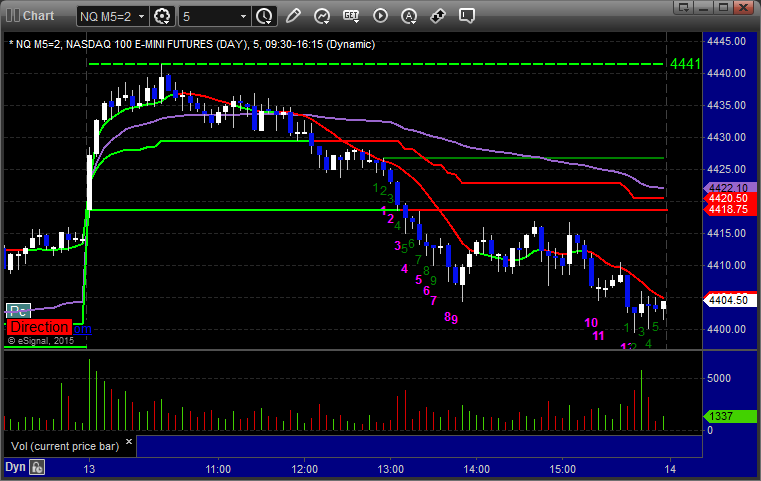The width and height of the screenshot is (761, 481).
Task: Click the GET tools icon
Action: (x=351, y=16)
